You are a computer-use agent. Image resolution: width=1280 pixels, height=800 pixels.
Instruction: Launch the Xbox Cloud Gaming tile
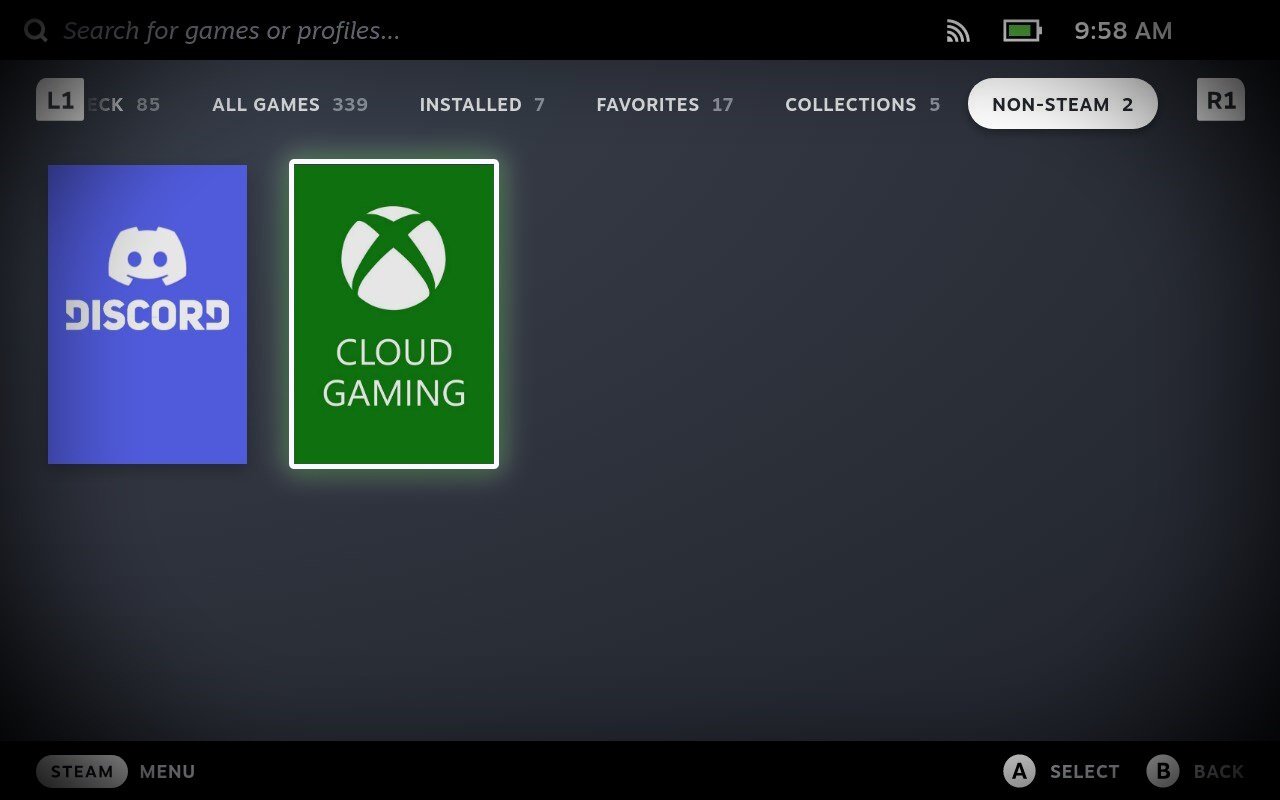[394, 314]
